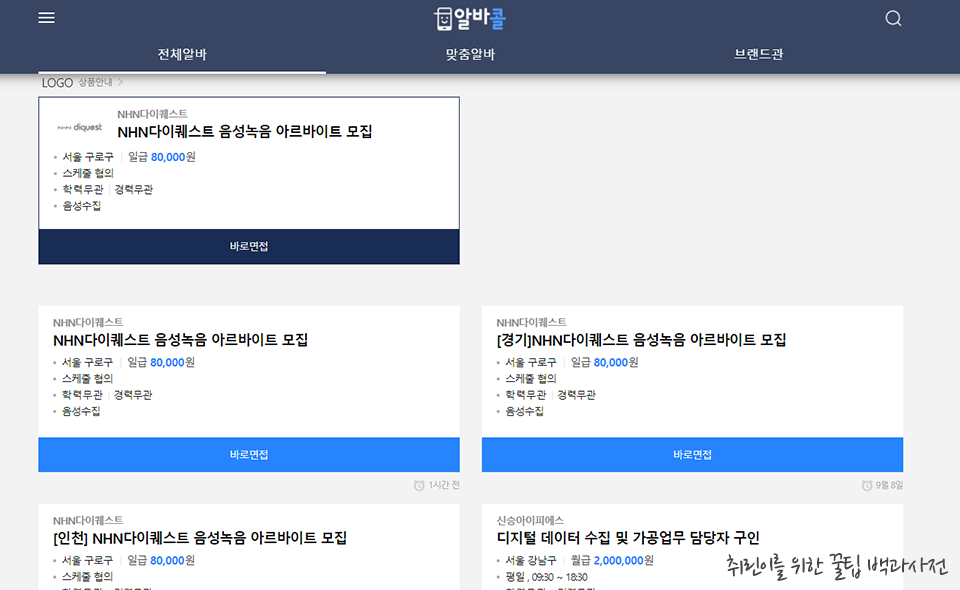Click 바로면접 on the [경기] job card
960x590 pixels.
692,454
